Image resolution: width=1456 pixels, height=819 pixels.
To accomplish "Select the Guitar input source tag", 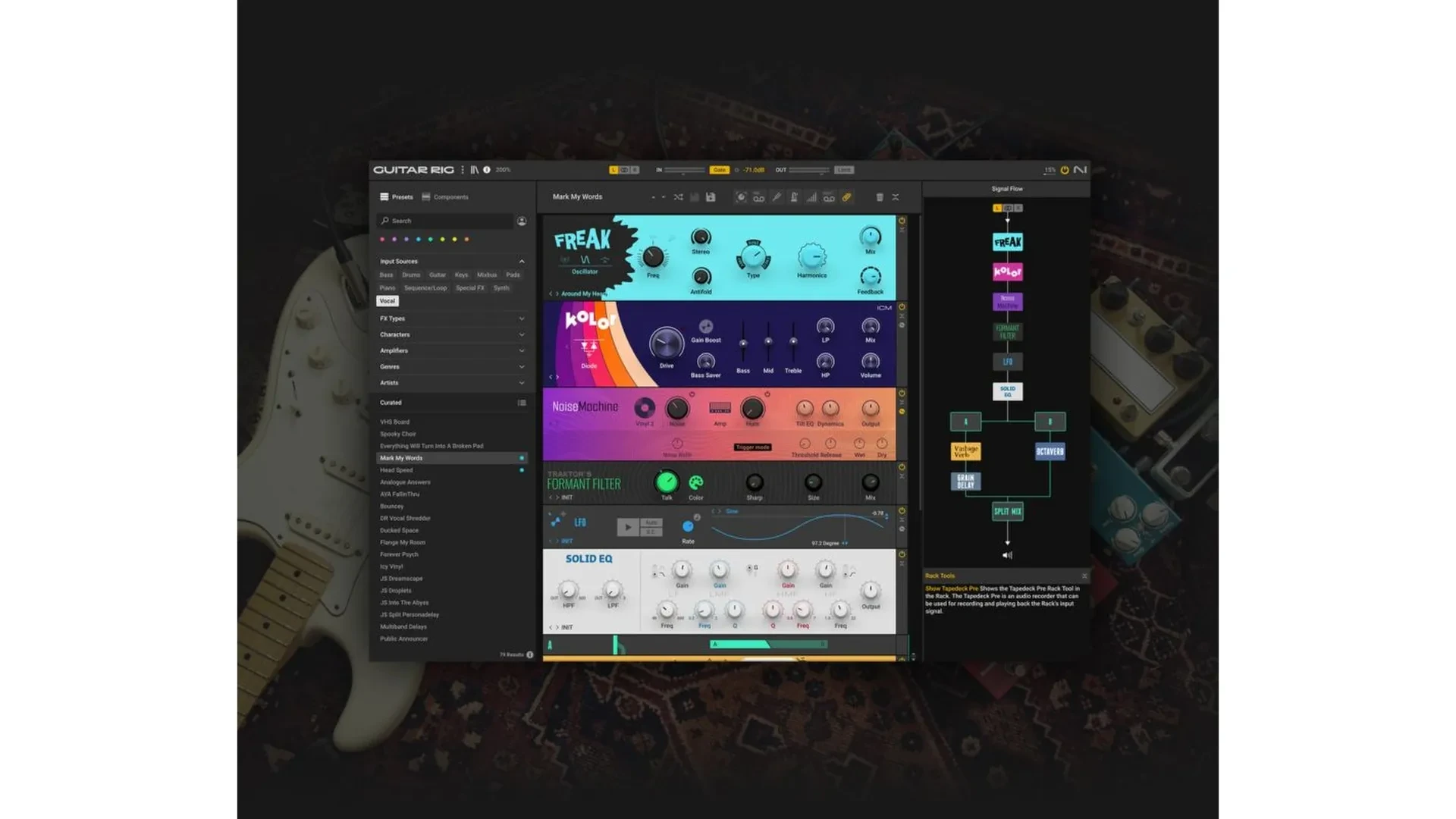I will tap(438, 275).
